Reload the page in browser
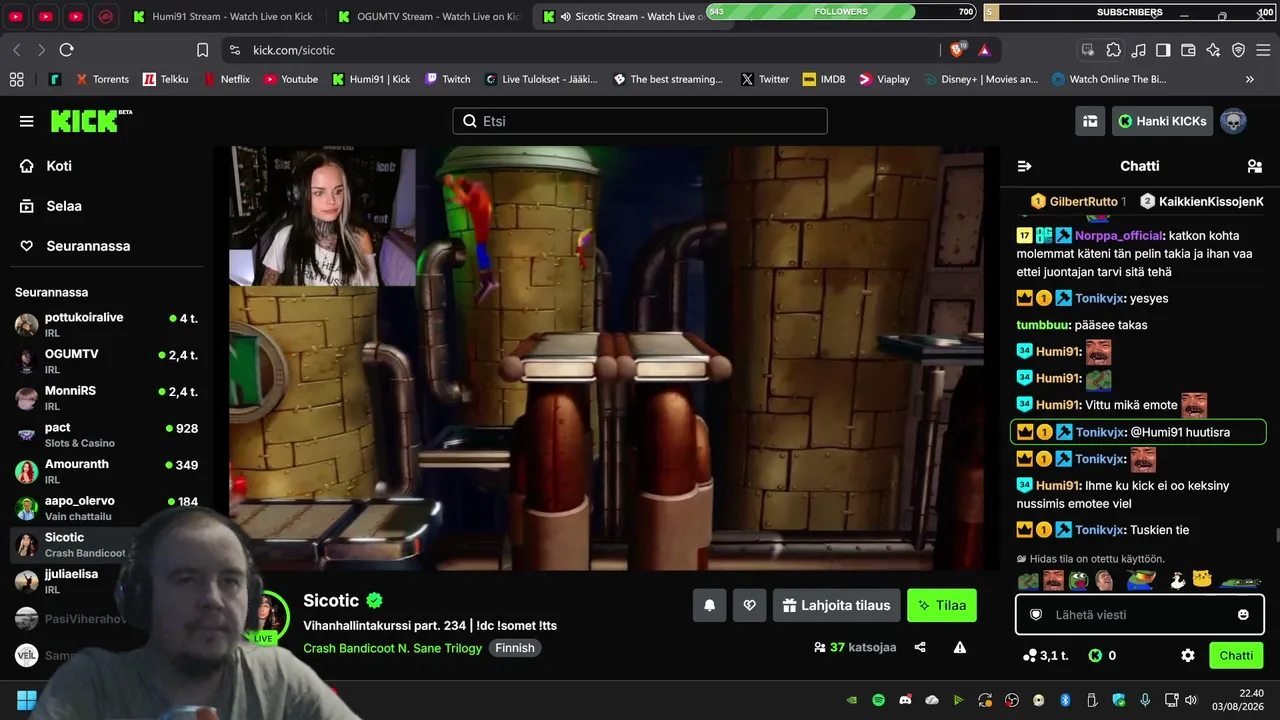The width and height of the screenshot is (1280, 720). [66, 50]
